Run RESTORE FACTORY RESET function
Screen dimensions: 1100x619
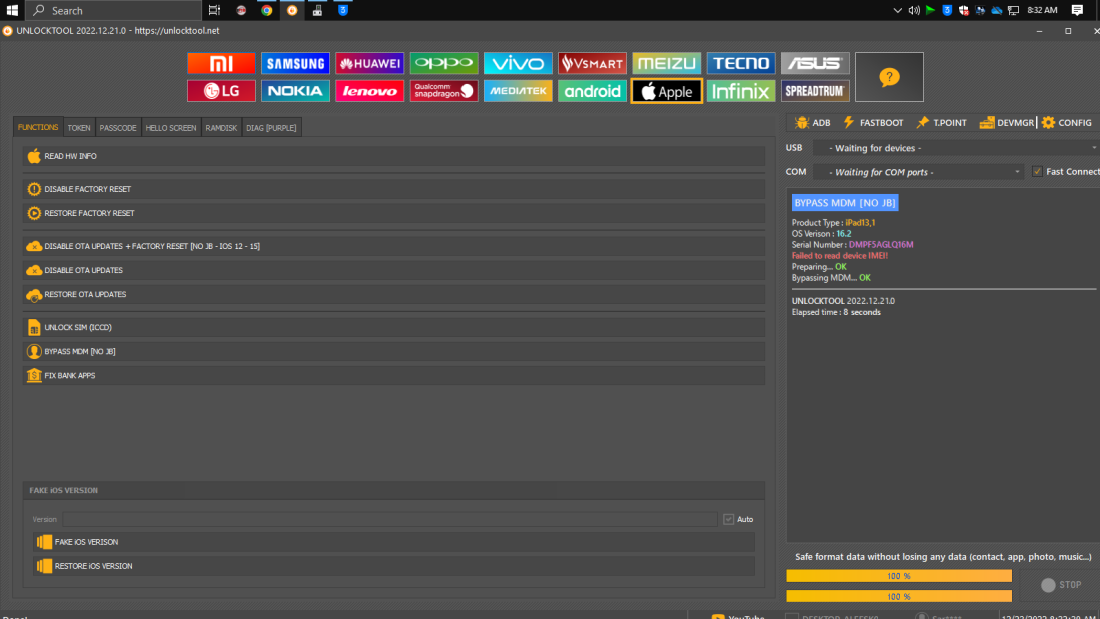tap(394, 213)
